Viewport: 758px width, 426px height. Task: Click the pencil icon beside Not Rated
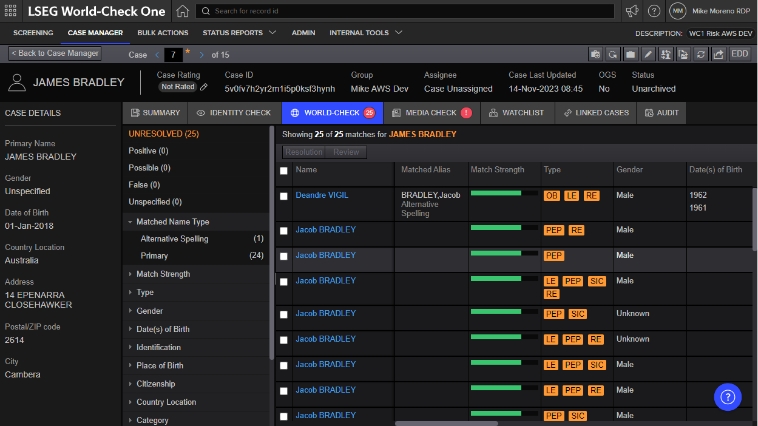pyautogui.click(x=204, y=87)
